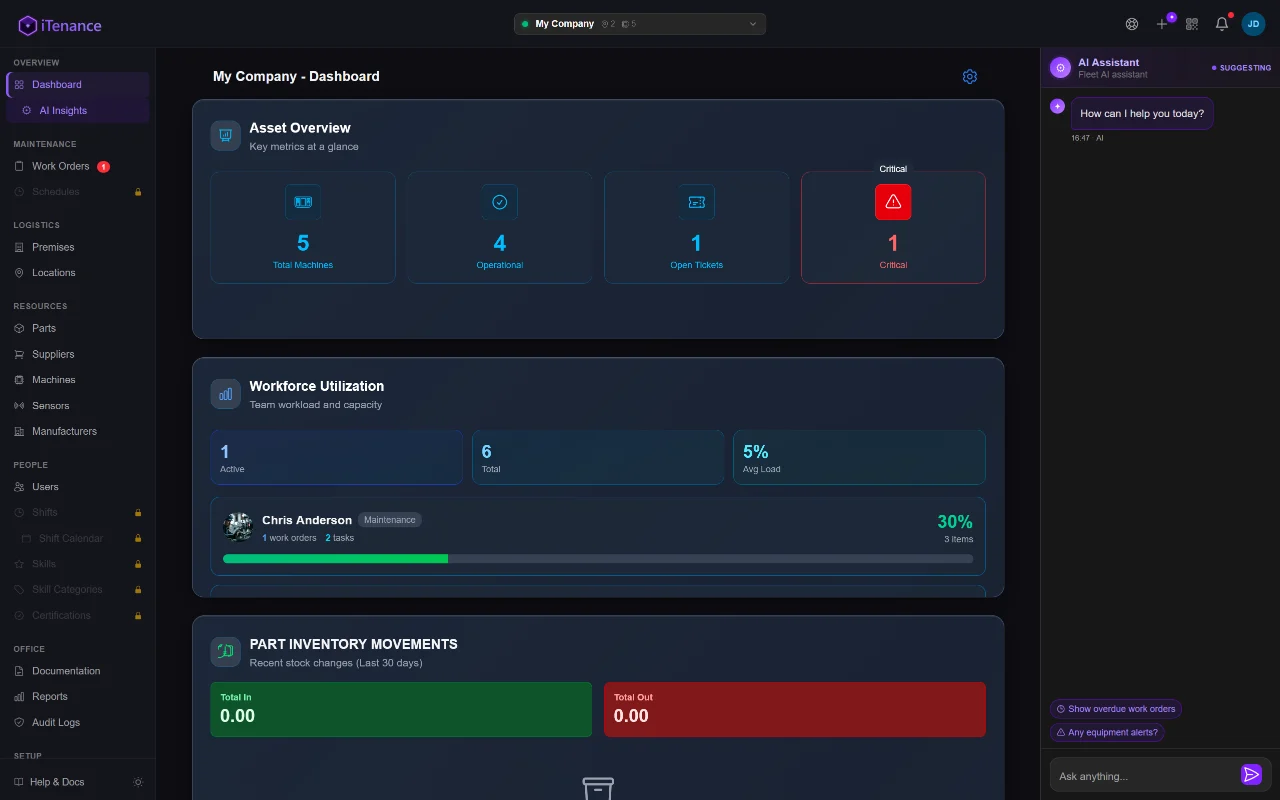Click the plus quick-add icon in header
This screenshot has width=1280, height=800.
(x=1162, y=24)
